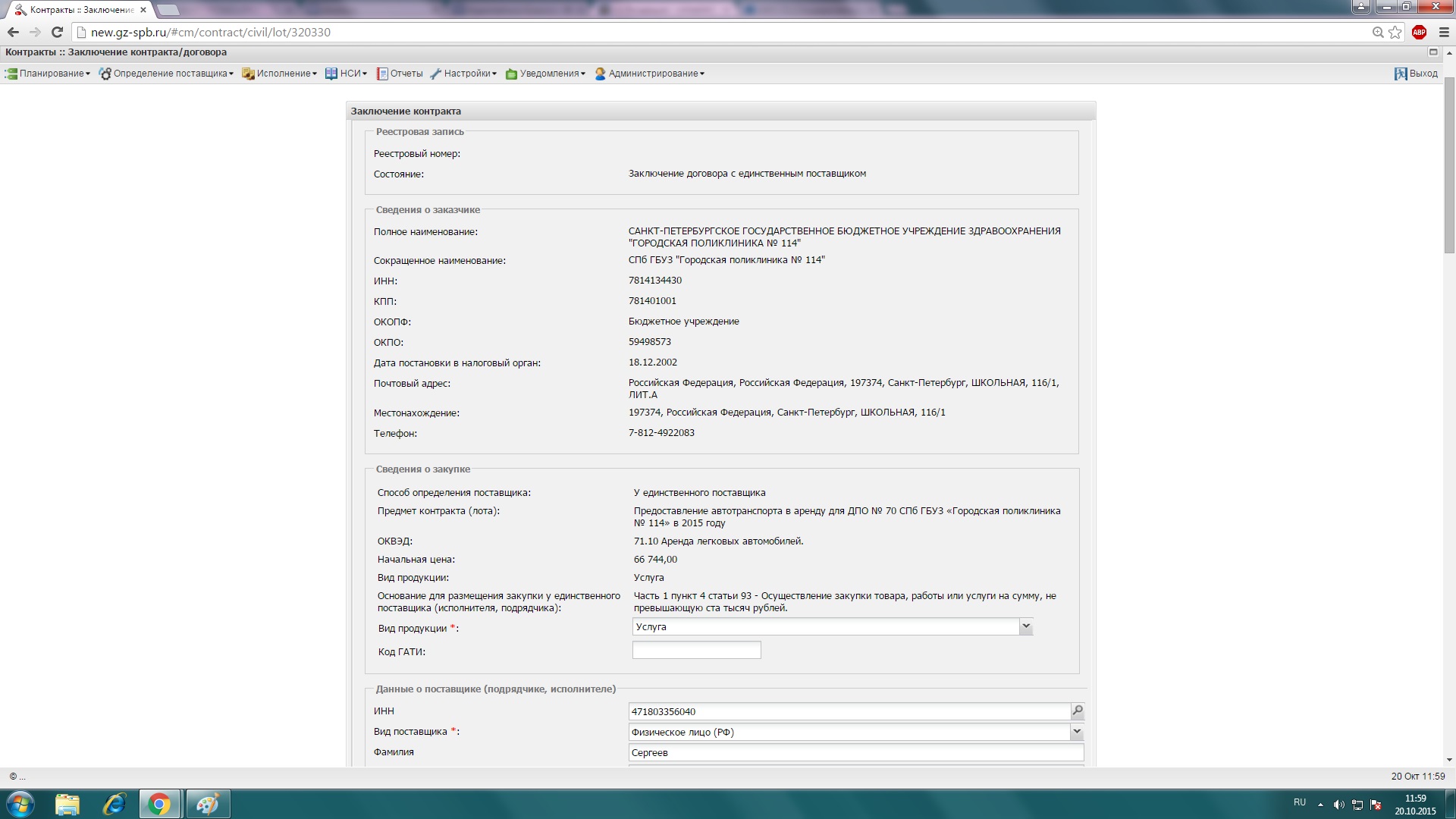Click the browser reload icon
Image resolution: width=1456 pixels, height=819 pixels.
(57, 32)
